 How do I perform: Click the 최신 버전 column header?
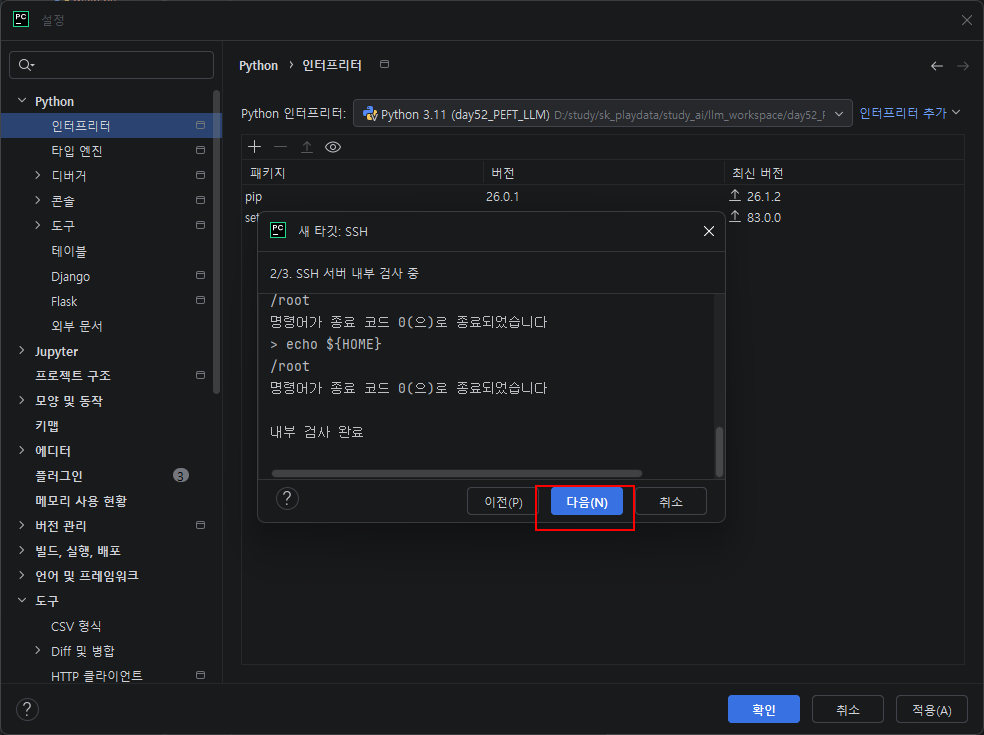pyautogui.click(x=844, y=173)
